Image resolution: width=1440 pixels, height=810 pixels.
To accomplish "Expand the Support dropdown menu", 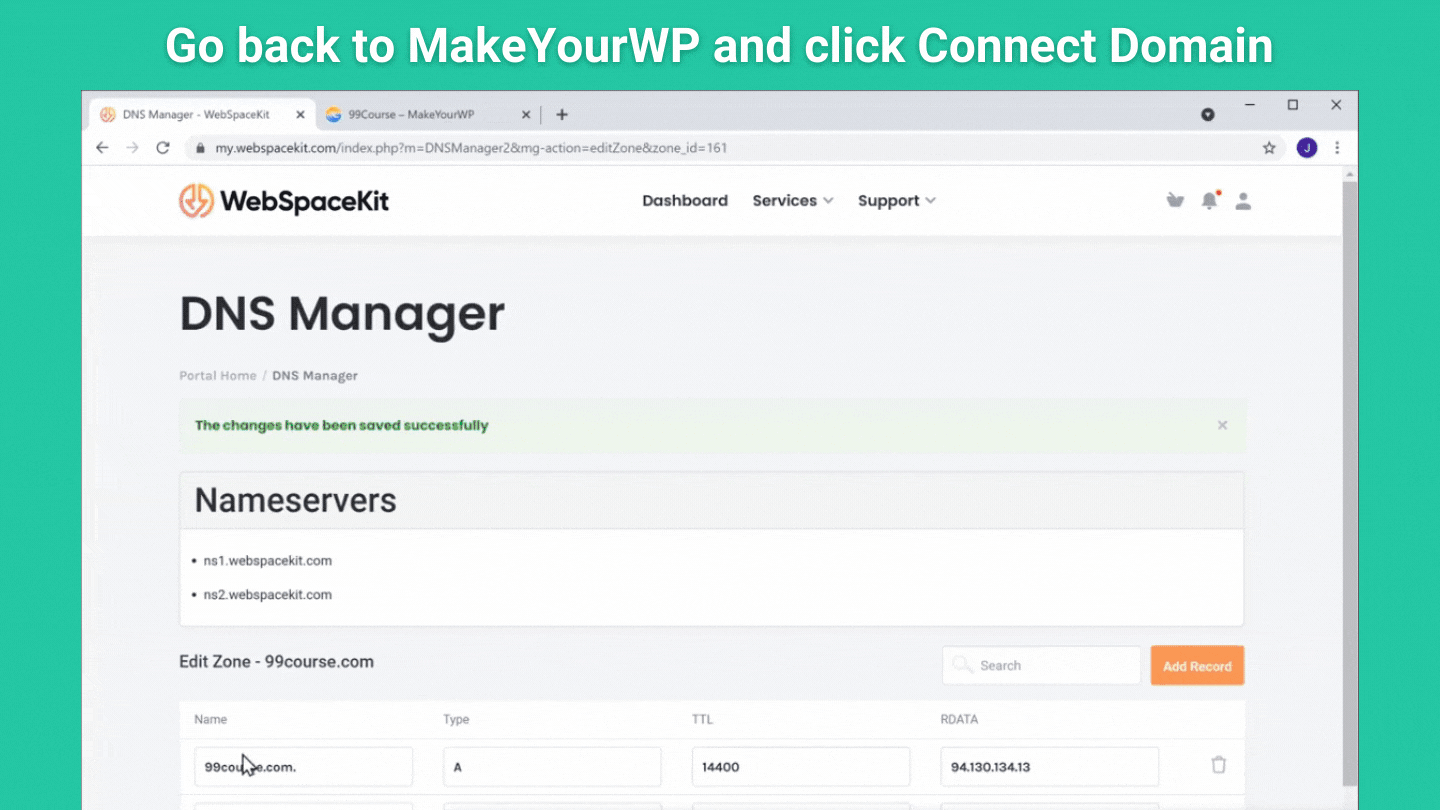I will pyautogui.click(x=896, y=201).
